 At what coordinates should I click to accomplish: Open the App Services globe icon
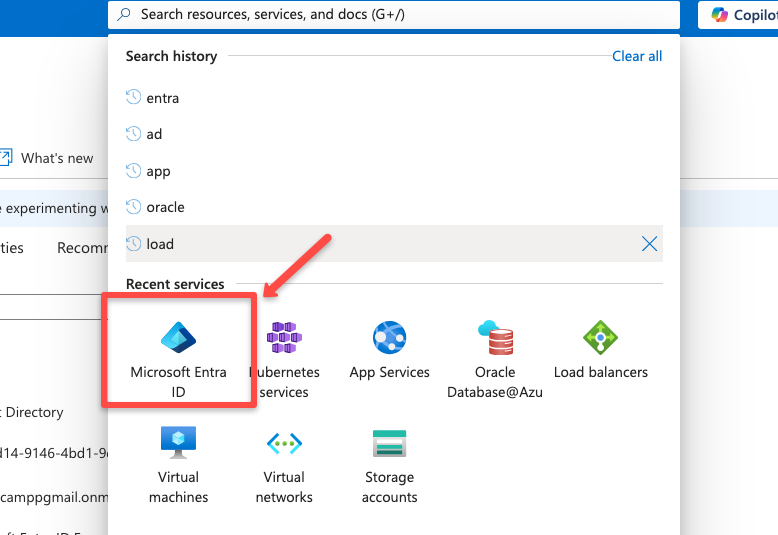click(389, 337)
